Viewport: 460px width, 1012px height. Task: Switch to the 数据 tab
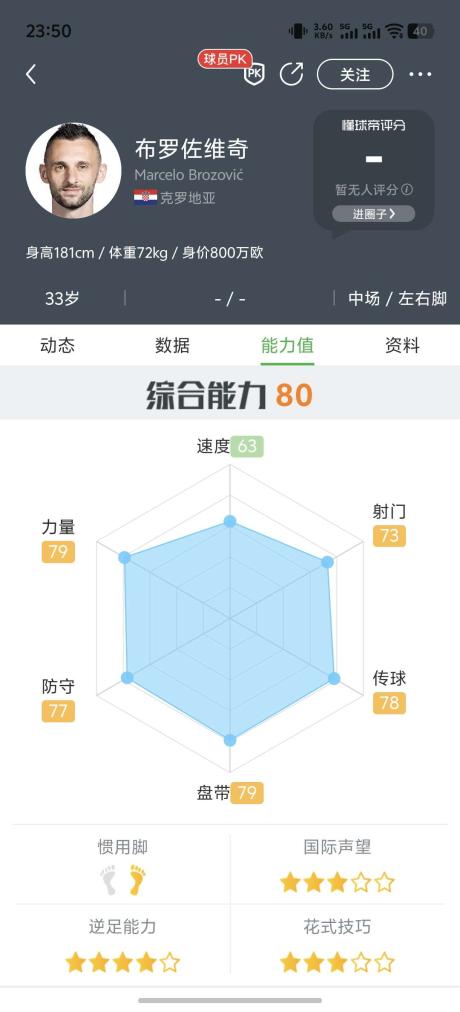[172, 345]
